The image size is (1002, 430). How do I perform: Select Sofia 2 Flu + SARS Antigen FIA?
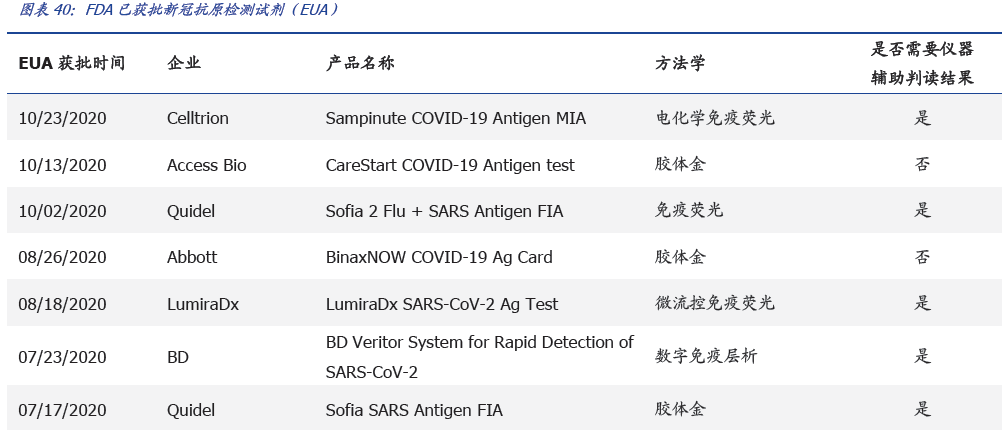[445, 211]
